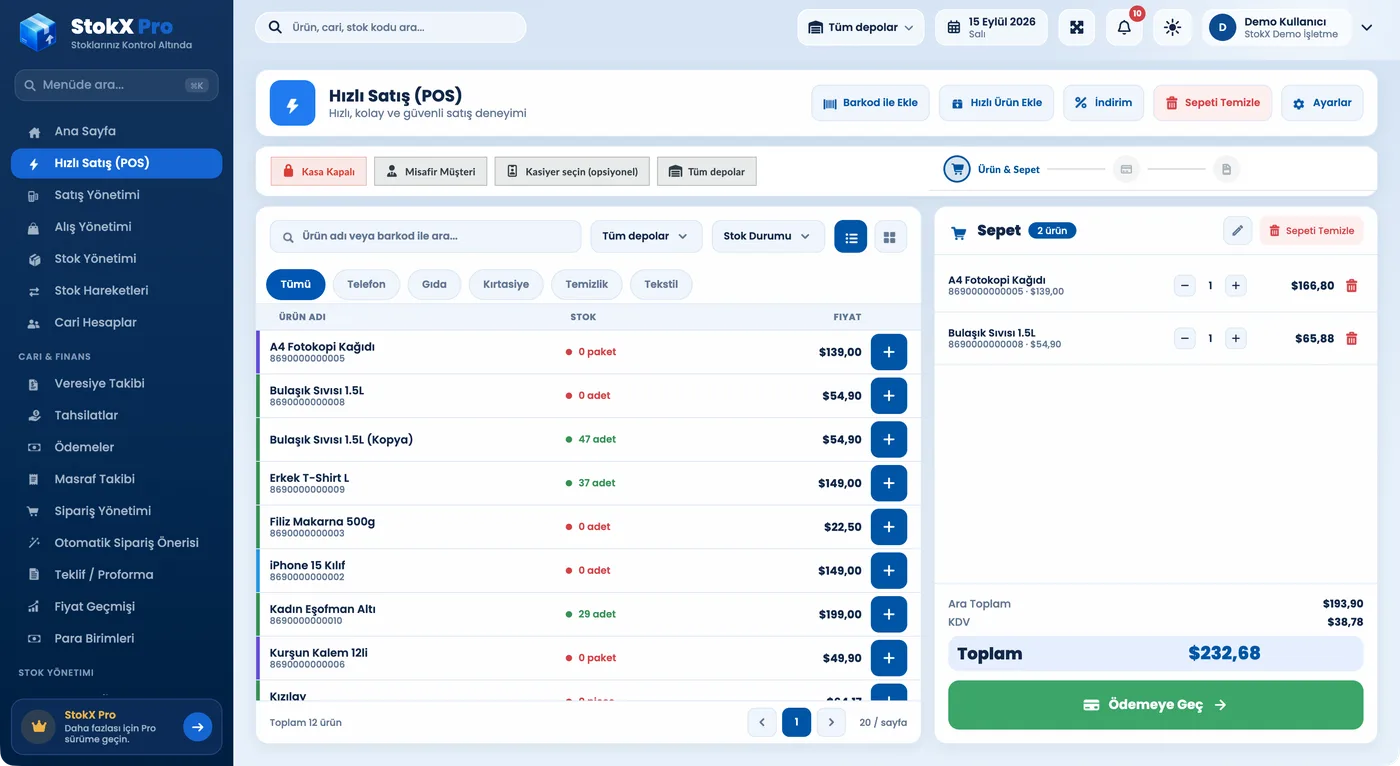Add Filiz Makarna 500g with plus button
1400x766 pixels.
(889, 527)
